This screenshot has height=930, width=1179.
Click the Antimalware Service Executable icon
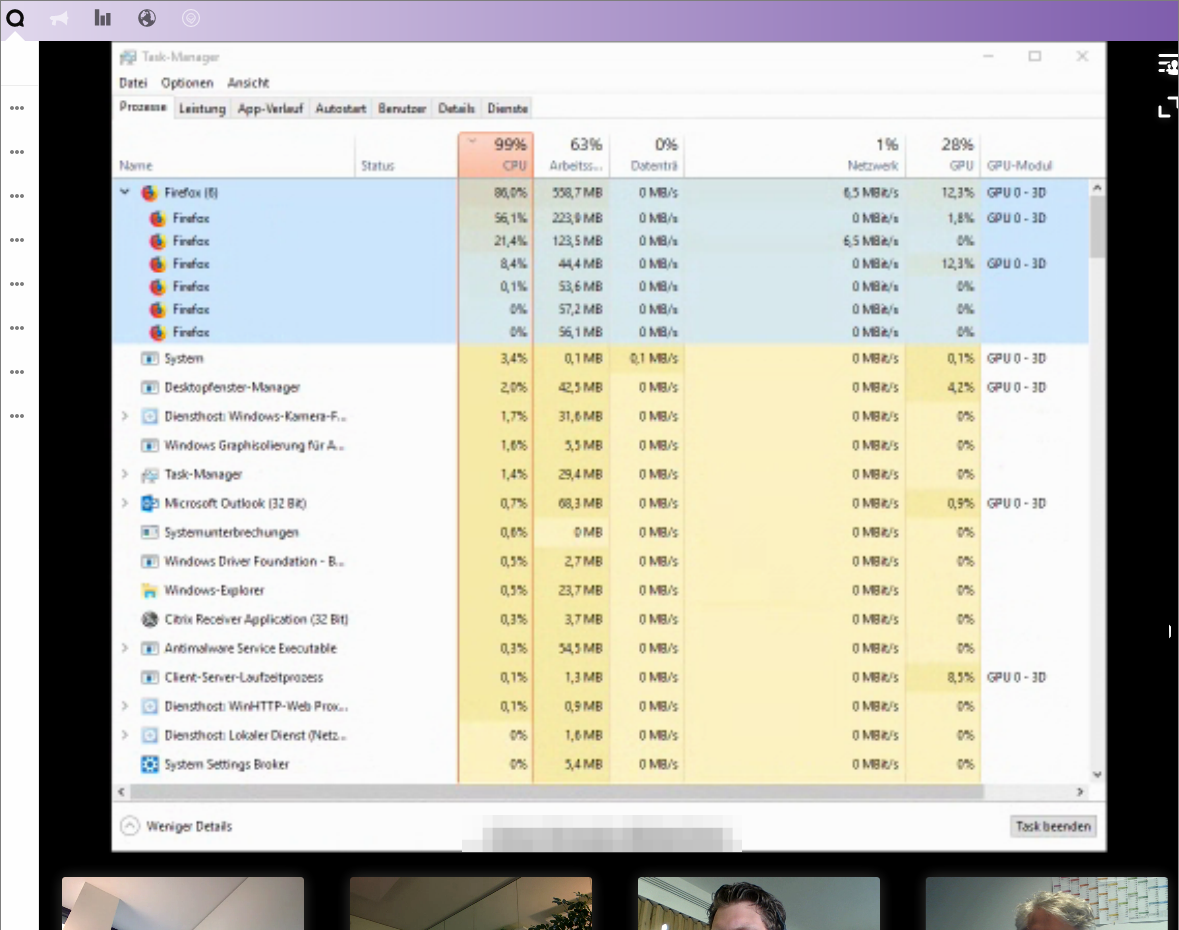[150, 649]
